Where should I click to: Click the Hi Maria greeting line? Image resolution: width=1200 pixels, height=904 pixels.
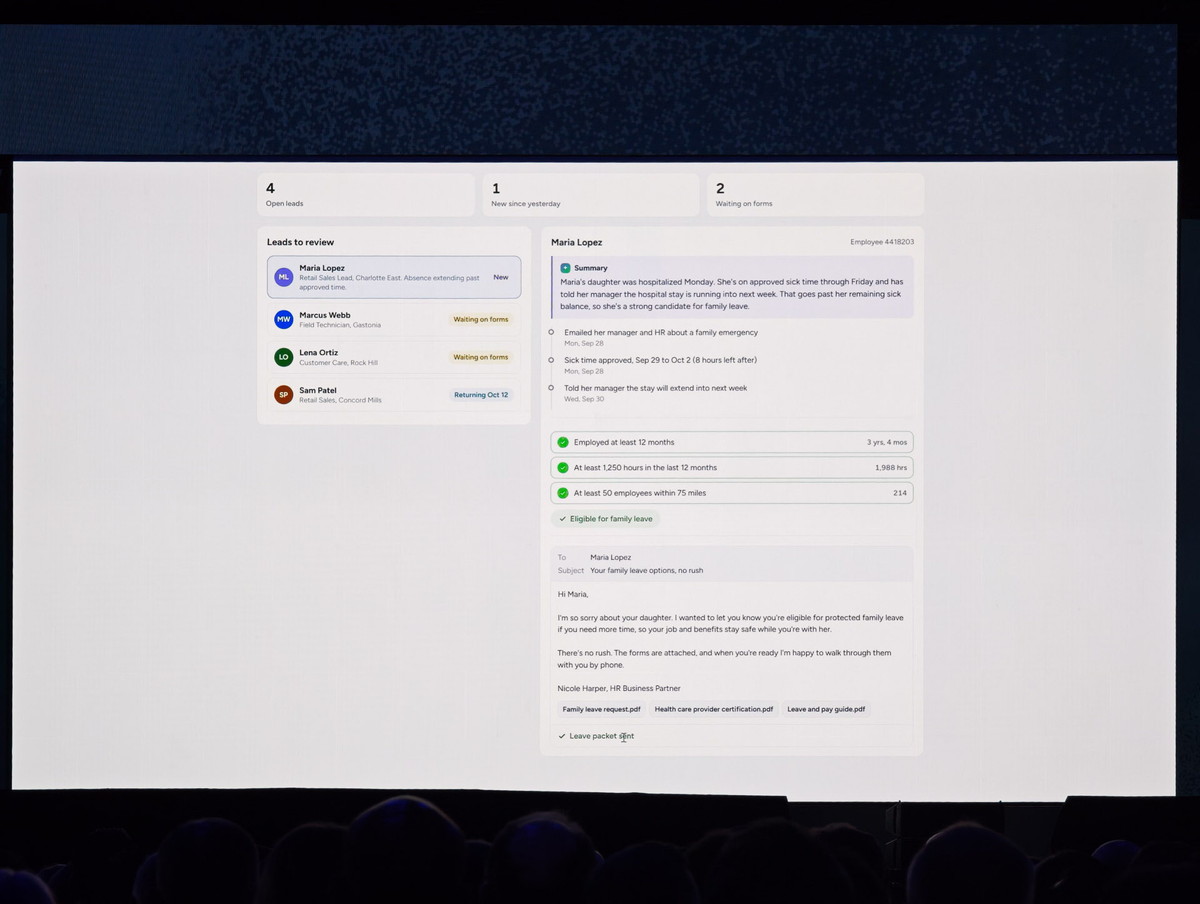pos(573,594)
